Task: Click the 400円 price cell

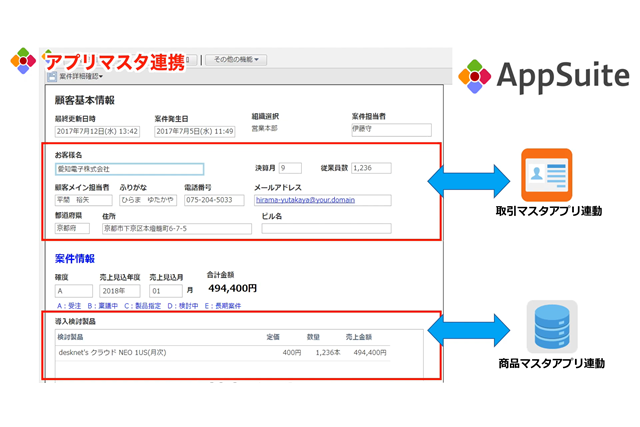Action: pos(292,352)
